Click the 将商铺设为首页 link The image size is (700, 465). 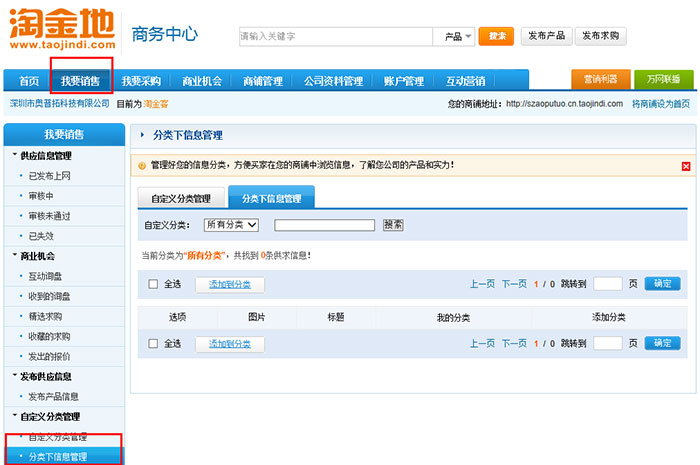click(x=660, y=104)
